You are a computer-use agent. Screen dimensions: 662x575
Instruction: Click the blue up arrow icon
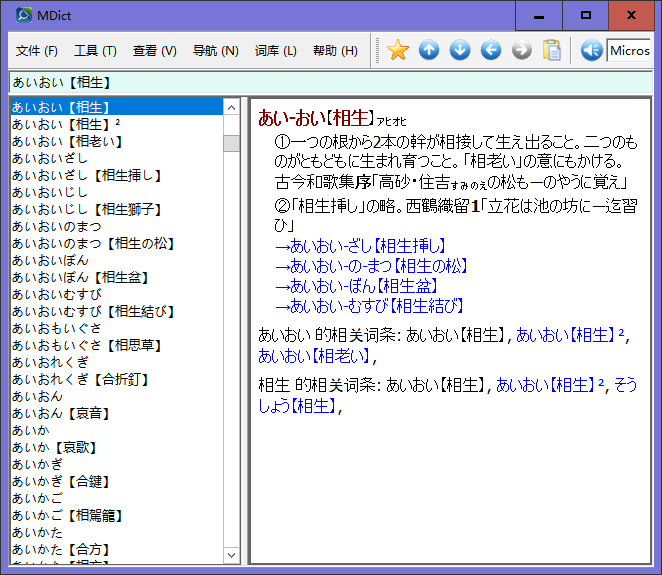click(x=429, y=50)
